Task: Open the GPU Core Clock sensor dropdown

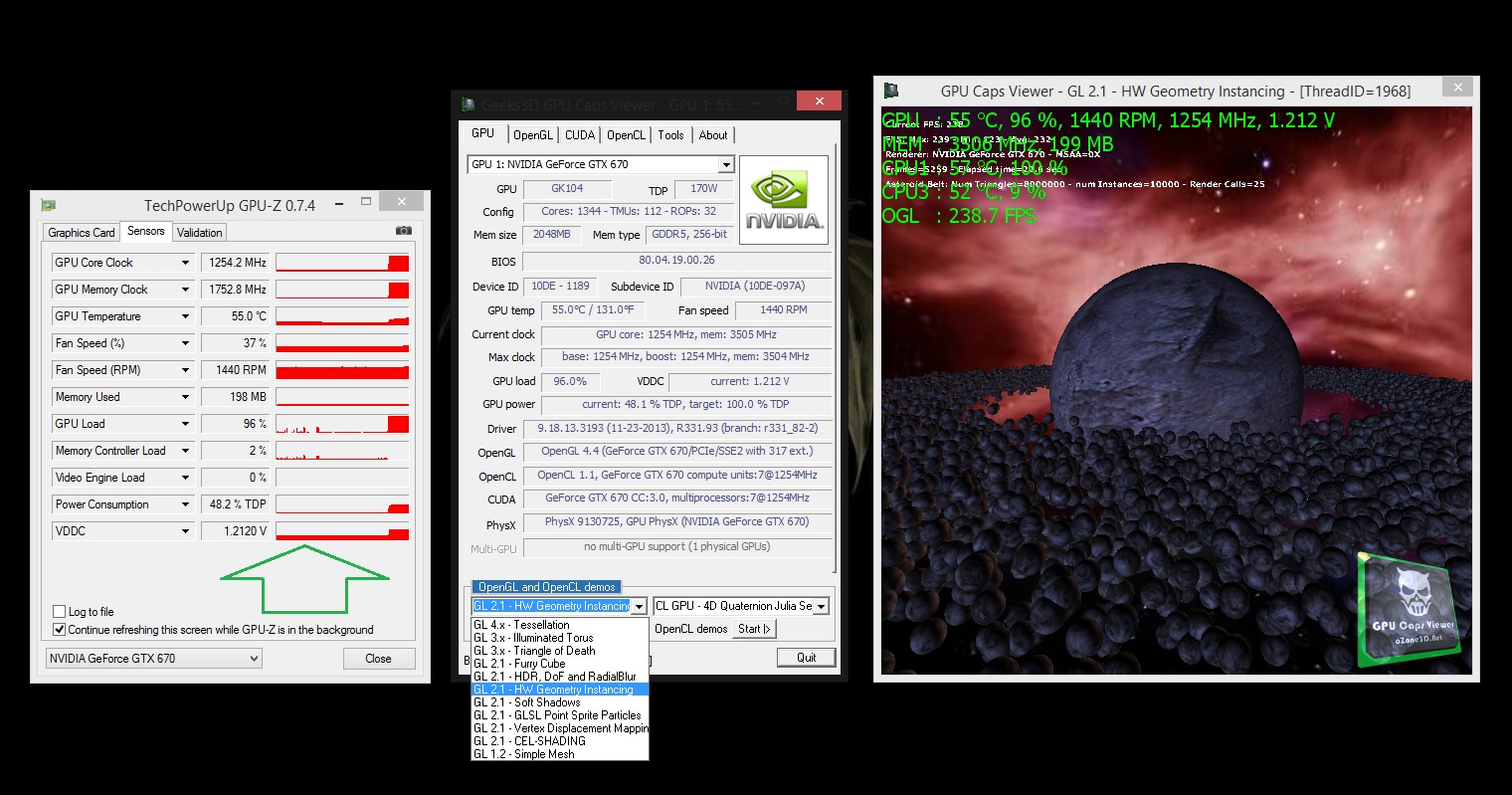Action: pyautogui.click(x=185, y=263)
